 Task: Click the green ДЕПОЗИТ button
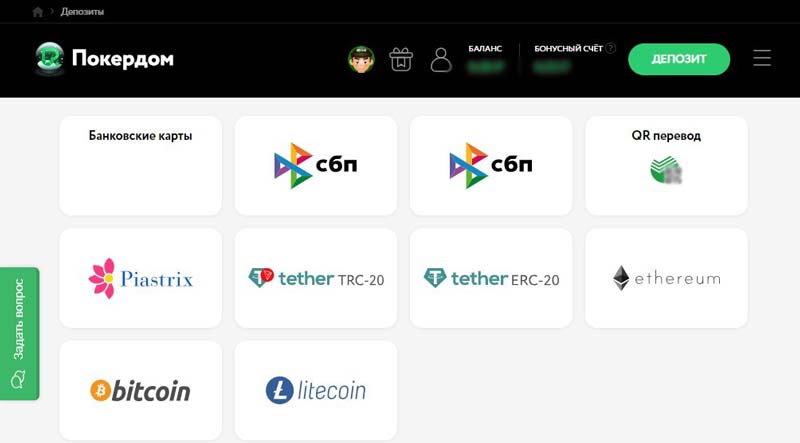679,59
